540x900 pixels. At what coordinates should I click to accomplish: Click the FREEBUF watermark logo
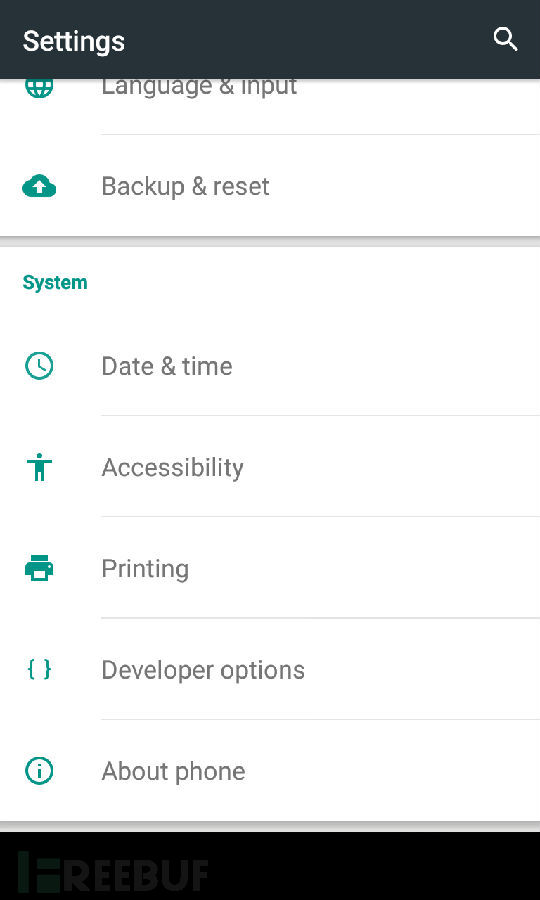[x=112, y=871]
